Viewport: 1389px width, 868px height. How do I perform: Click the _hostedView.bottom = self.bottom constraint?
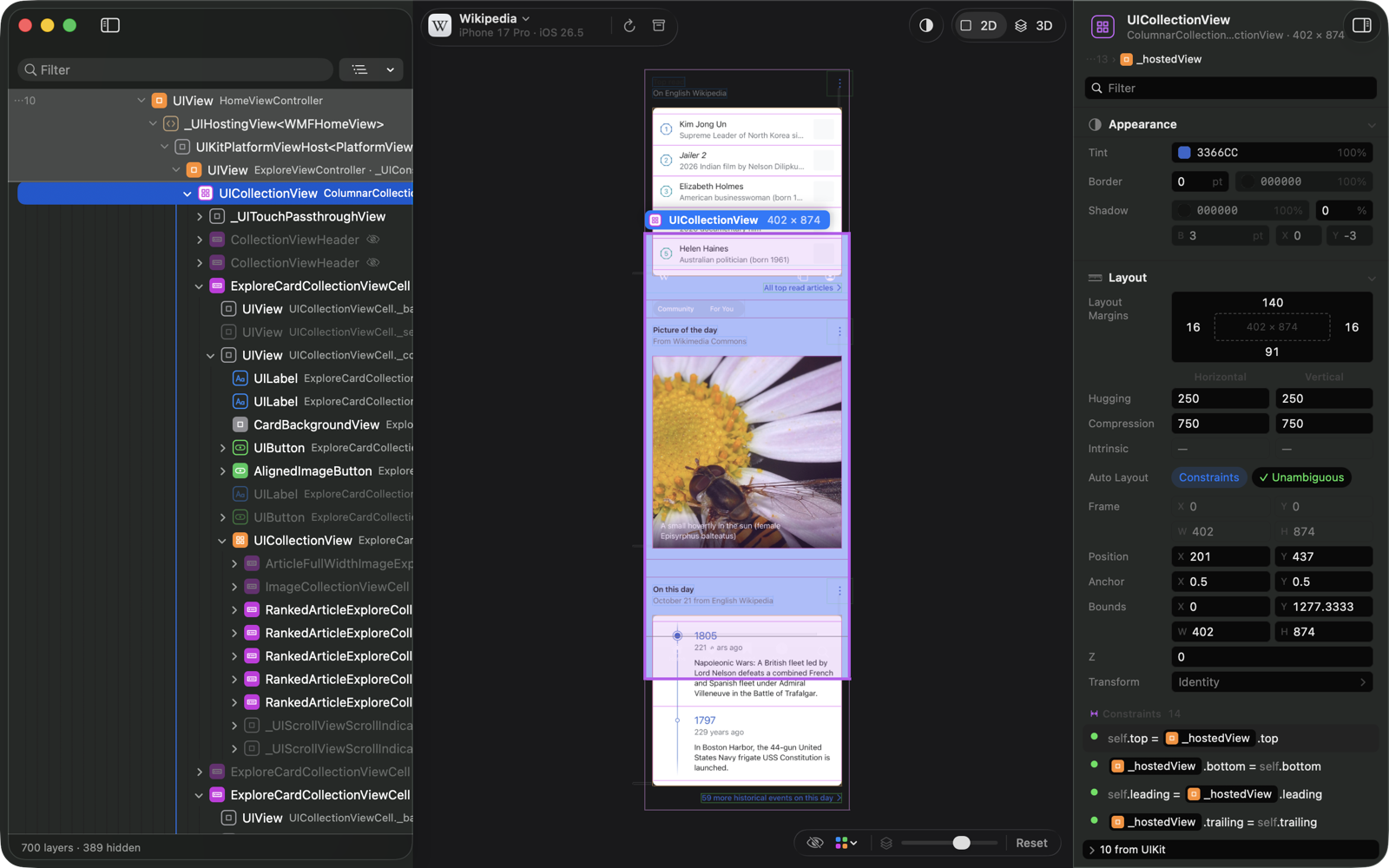pos(1231,766)
